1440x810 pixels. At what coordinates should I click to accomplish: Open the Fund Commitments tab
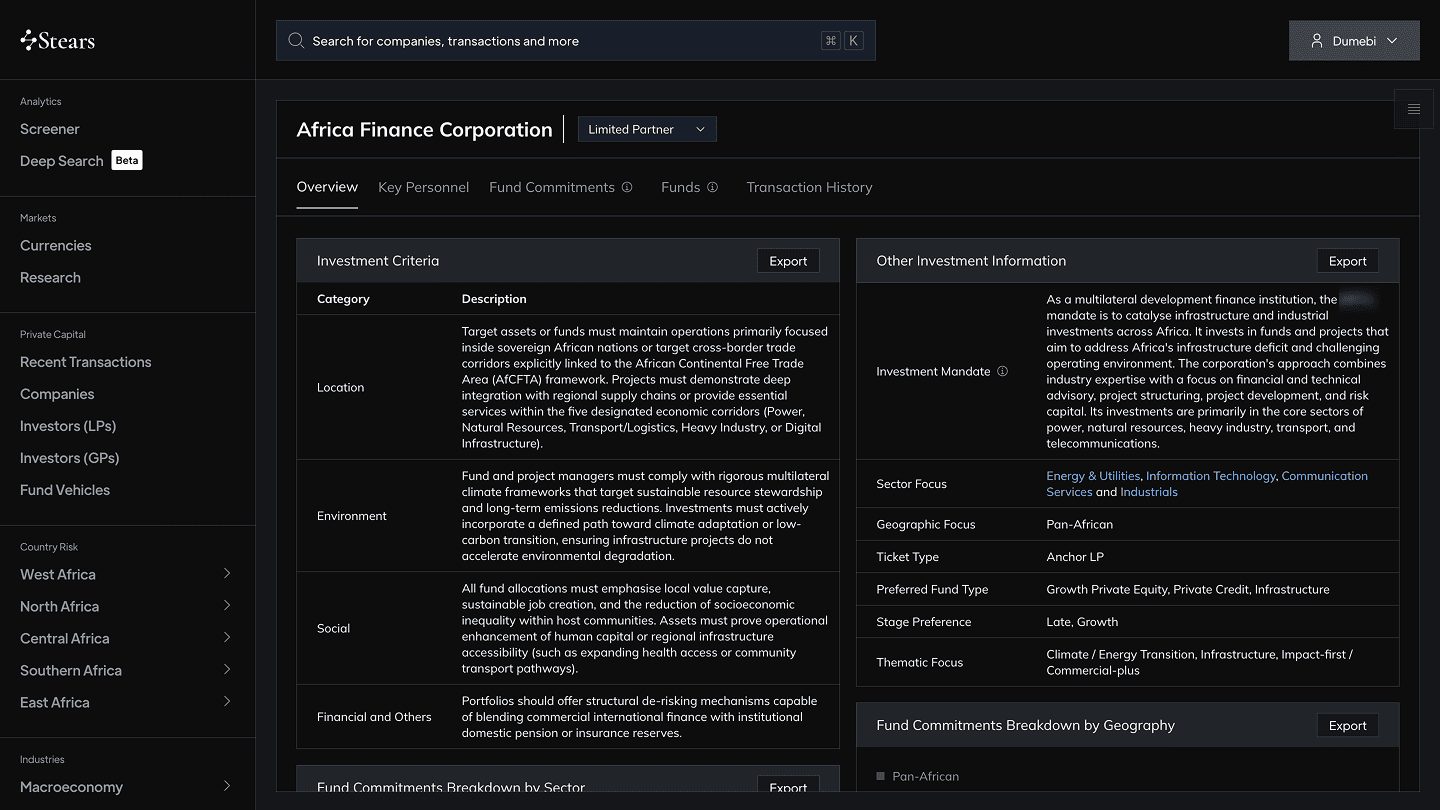[x=552, y=187]
